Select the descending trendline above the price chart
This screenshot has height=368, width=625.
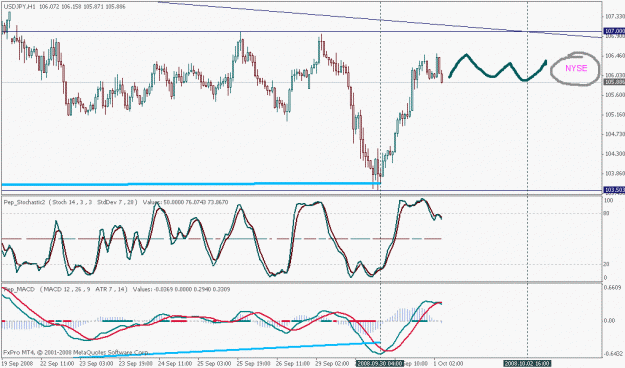pyautogui.click(x=379, y=20)
